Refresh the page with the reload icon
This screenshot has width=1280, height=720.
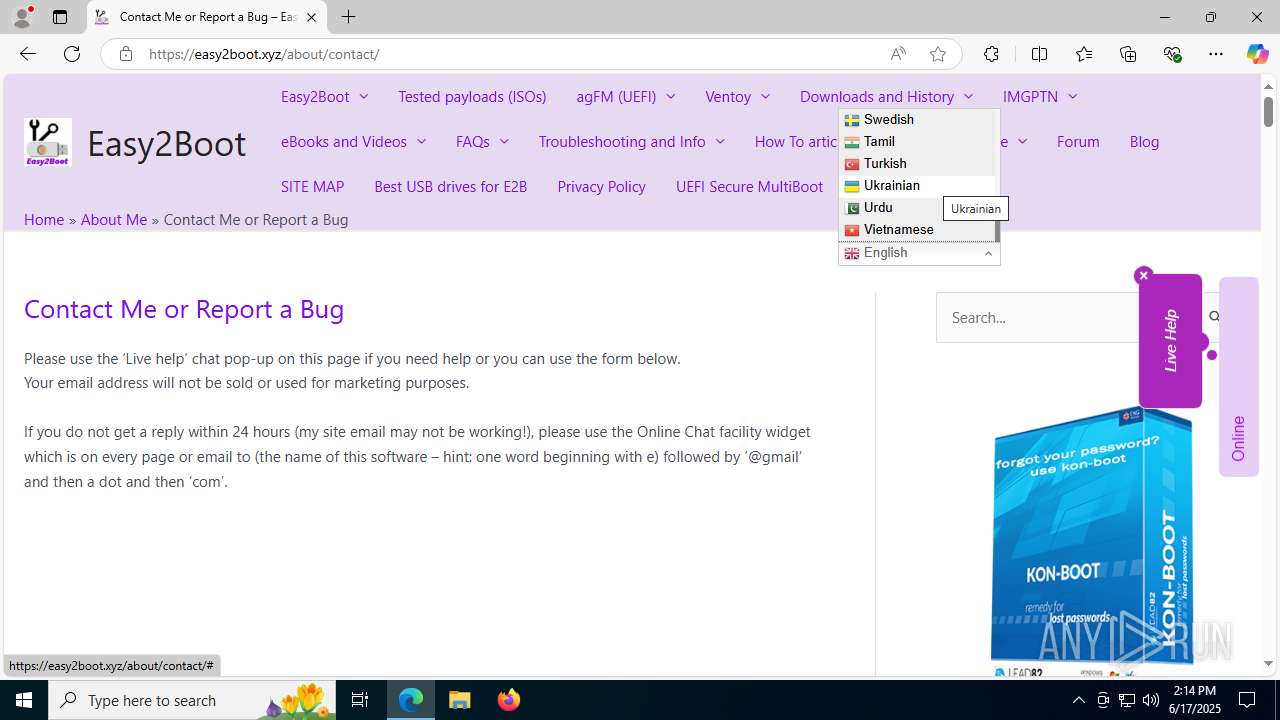coord(72,54)
